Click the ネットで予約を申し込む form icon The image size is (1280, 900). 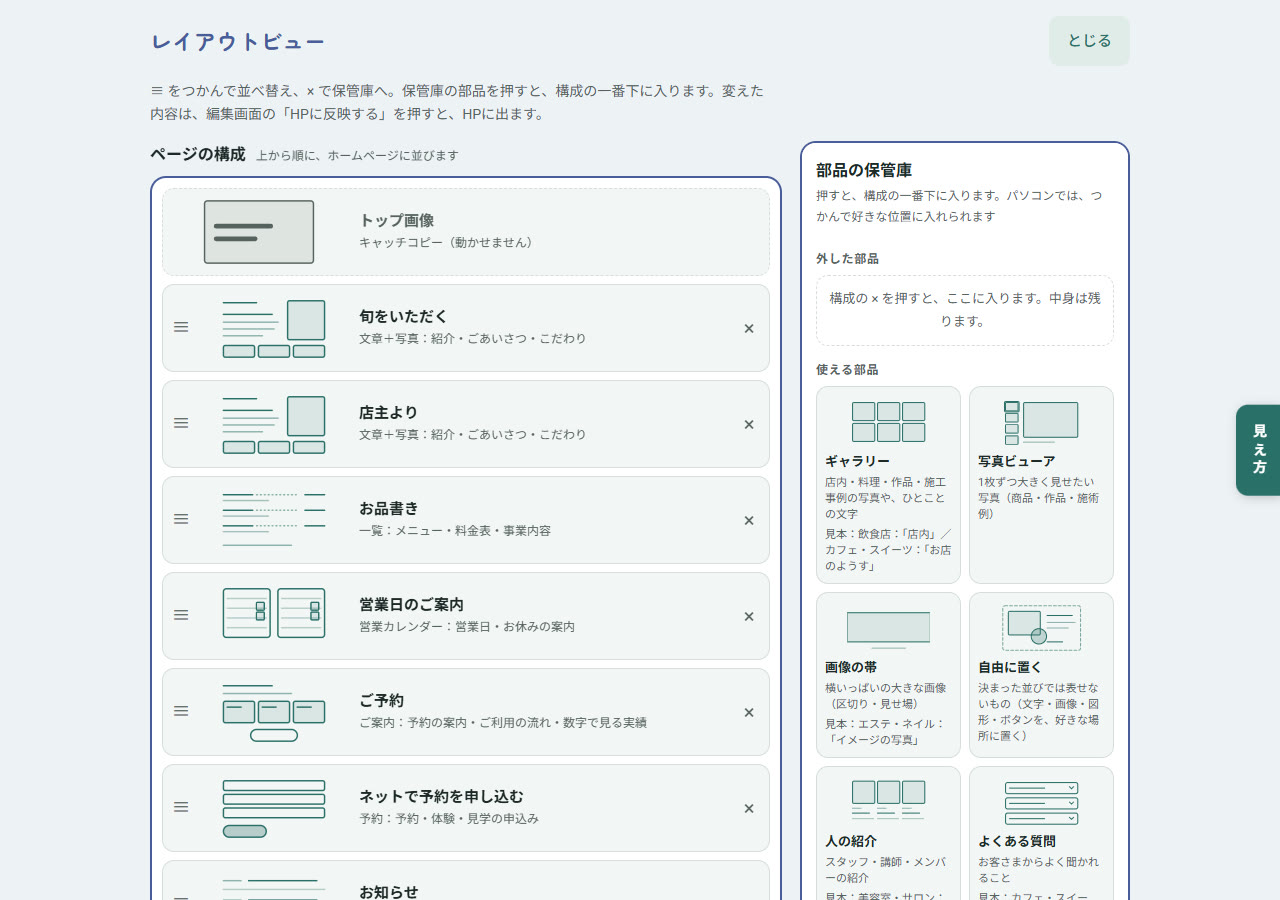tap(274, 808)
